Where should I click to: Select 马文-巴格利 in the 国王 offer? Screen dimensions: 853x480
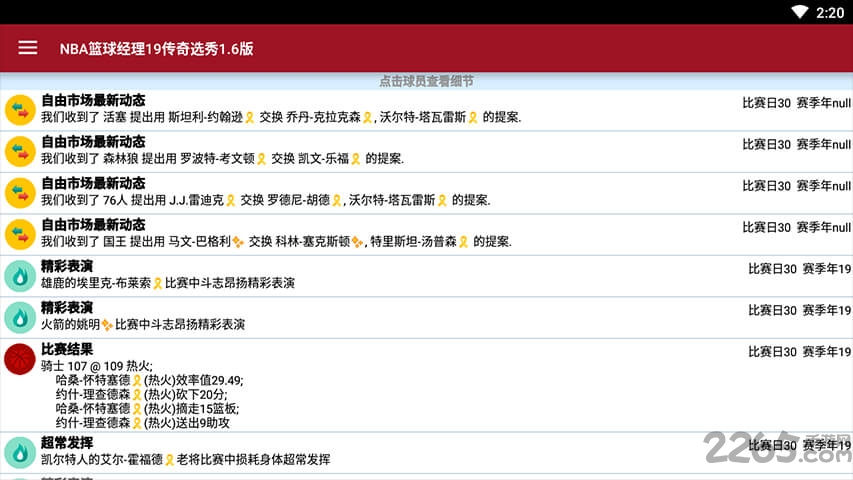click(x=200, y=242)
